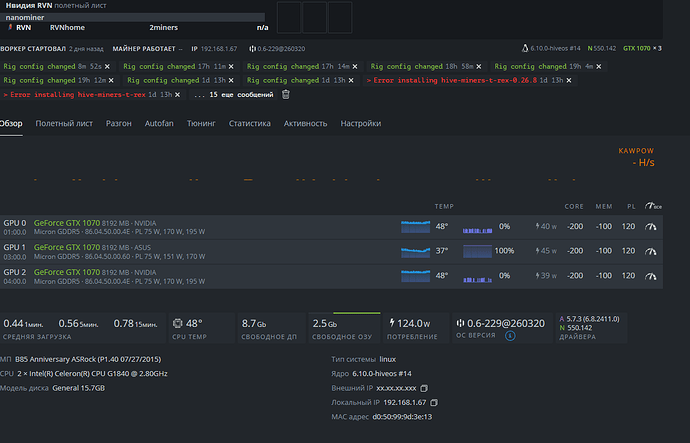
Task: Dismiss 'Rig config changed 19h 4m' message
Action: (598, 66)
